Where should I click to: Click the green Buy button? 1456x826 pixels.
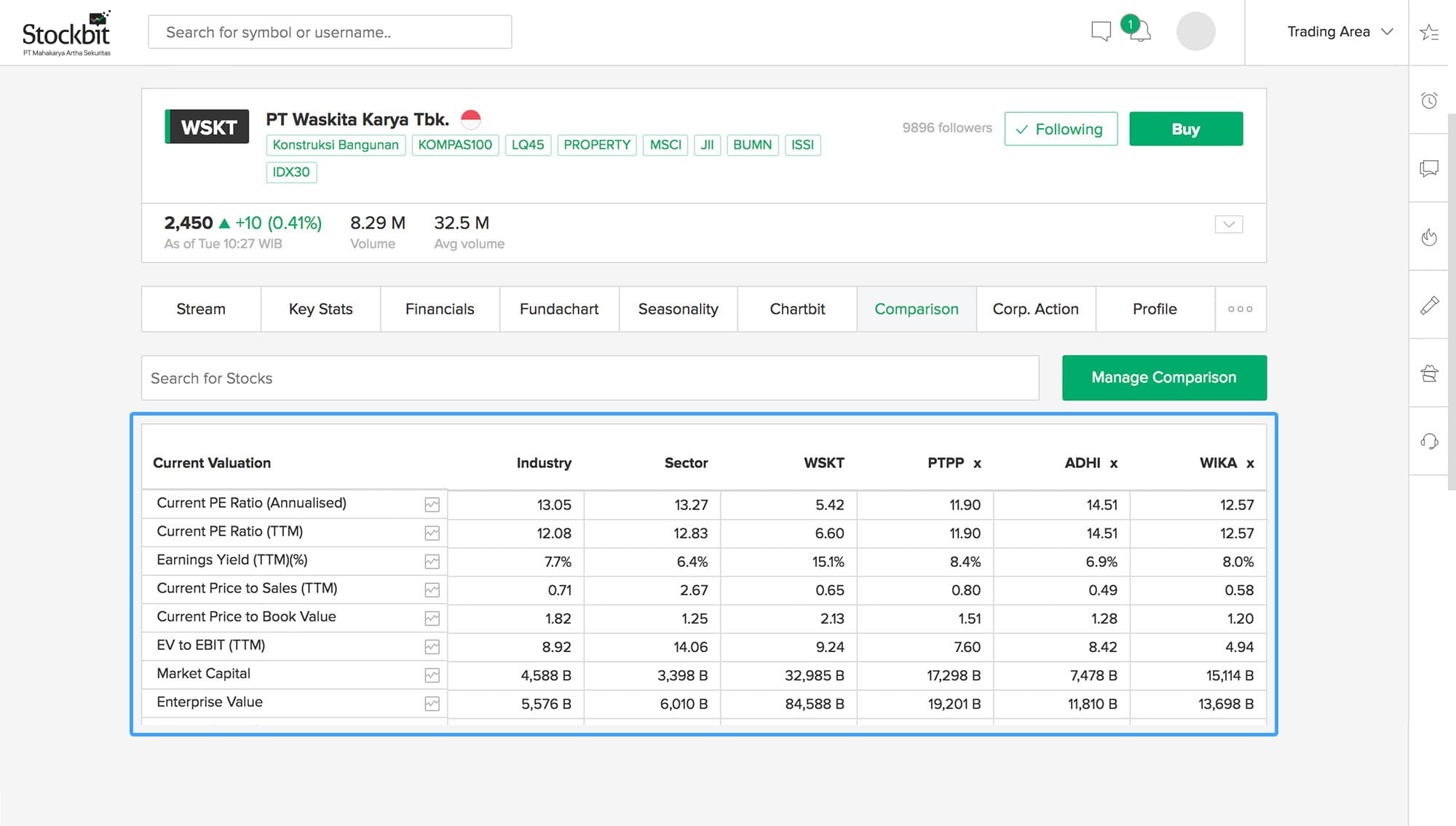pyautogui.click(x=1186, y=129)
